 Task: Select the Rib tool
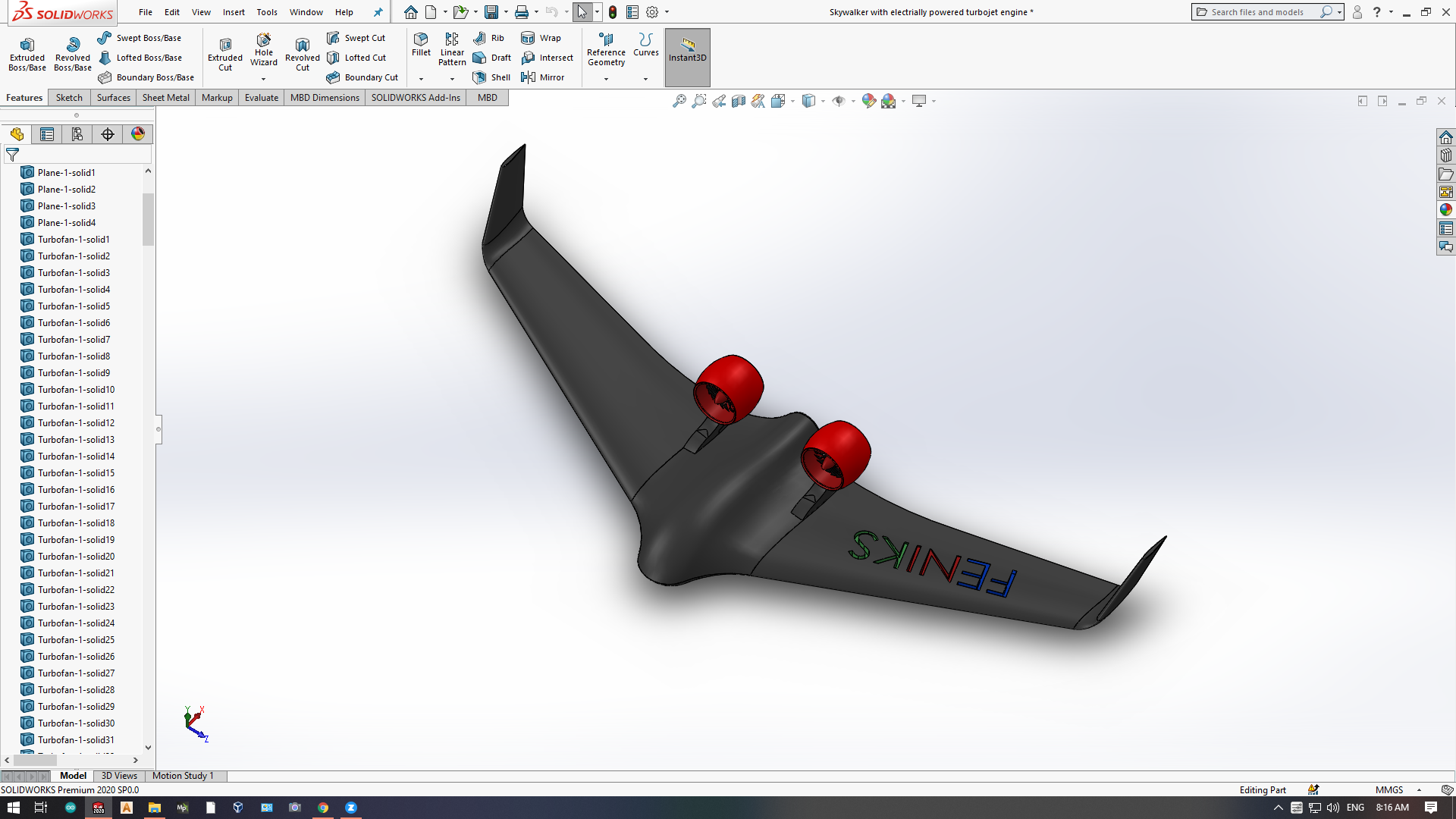(488, 38)
